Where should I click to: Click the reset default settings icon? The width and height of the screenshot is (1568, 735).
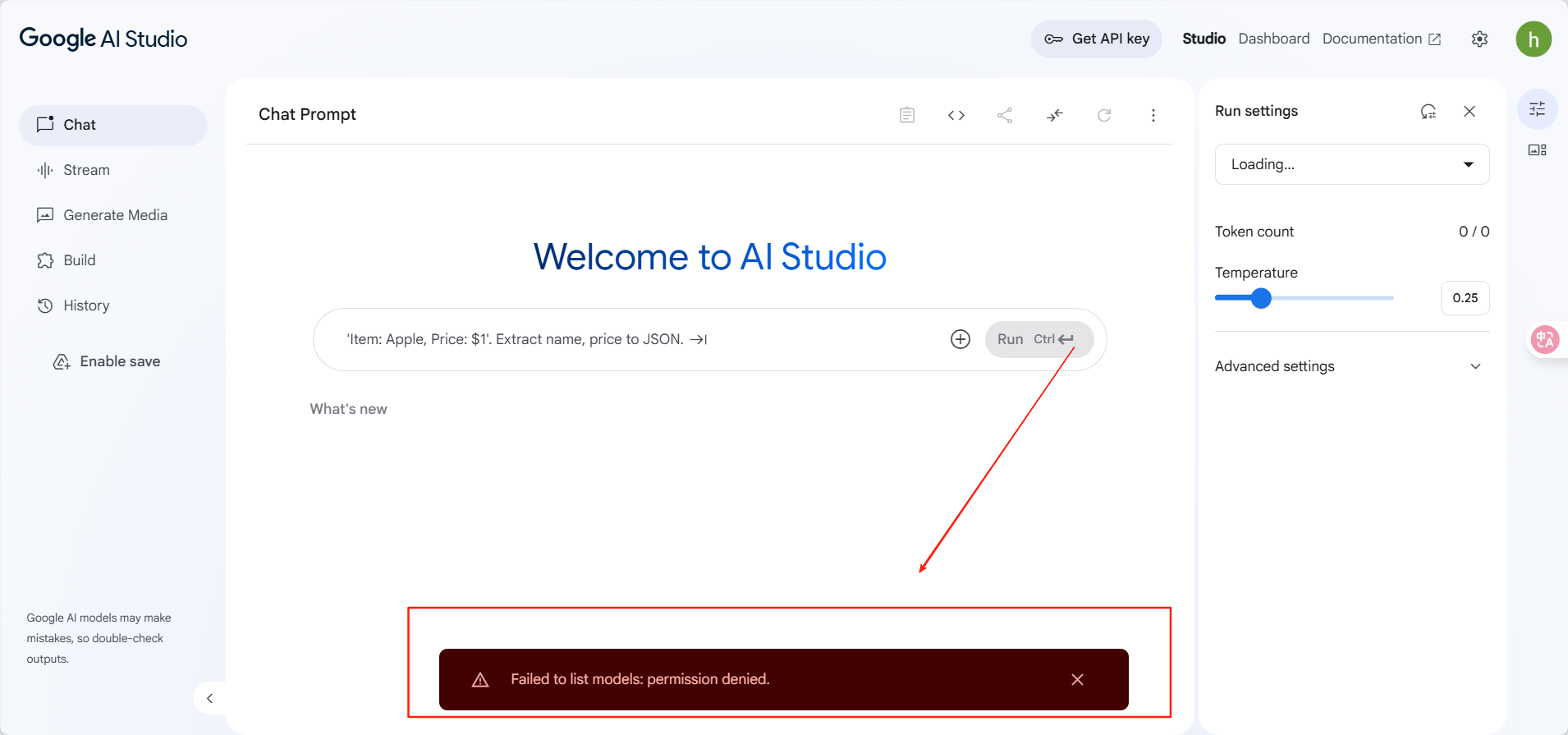pos(1428,112)
